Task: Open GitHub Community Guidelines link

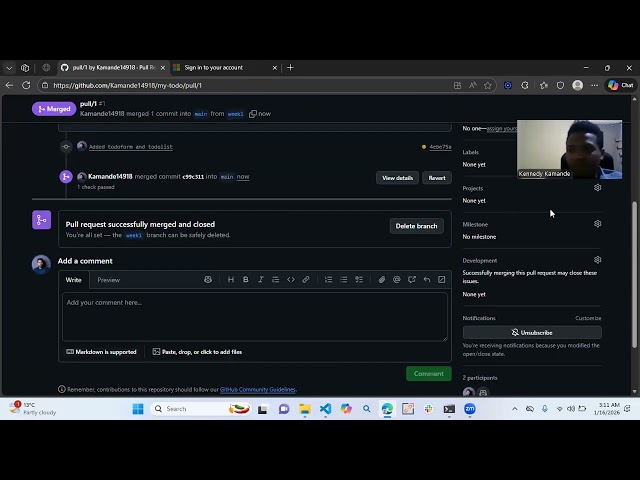Action: point(258,389)
